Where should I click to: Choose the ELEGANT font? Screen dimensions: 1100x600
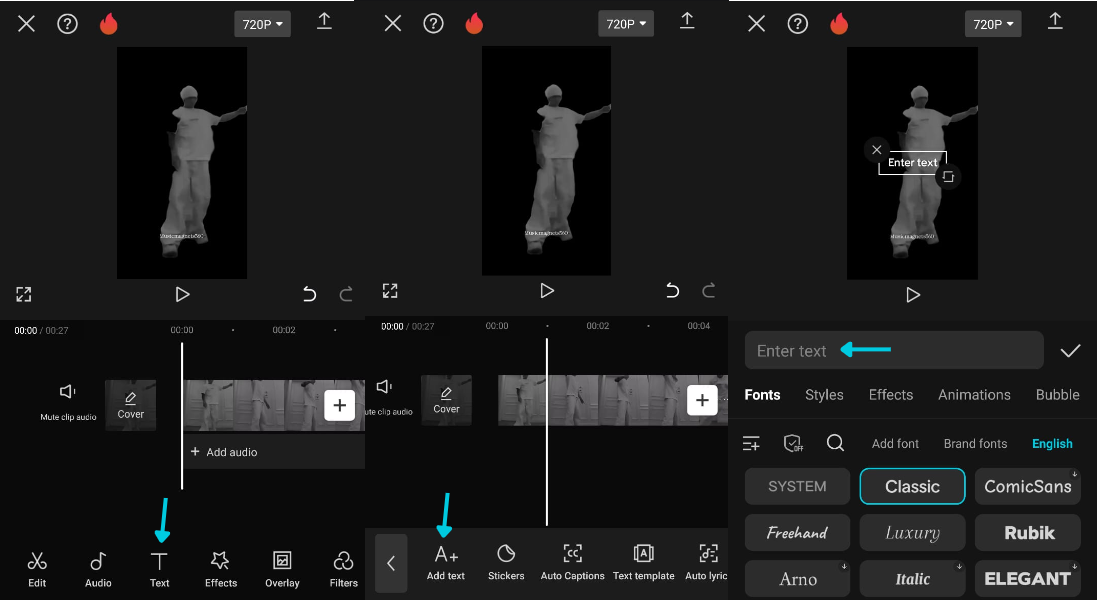[1027, 579]
